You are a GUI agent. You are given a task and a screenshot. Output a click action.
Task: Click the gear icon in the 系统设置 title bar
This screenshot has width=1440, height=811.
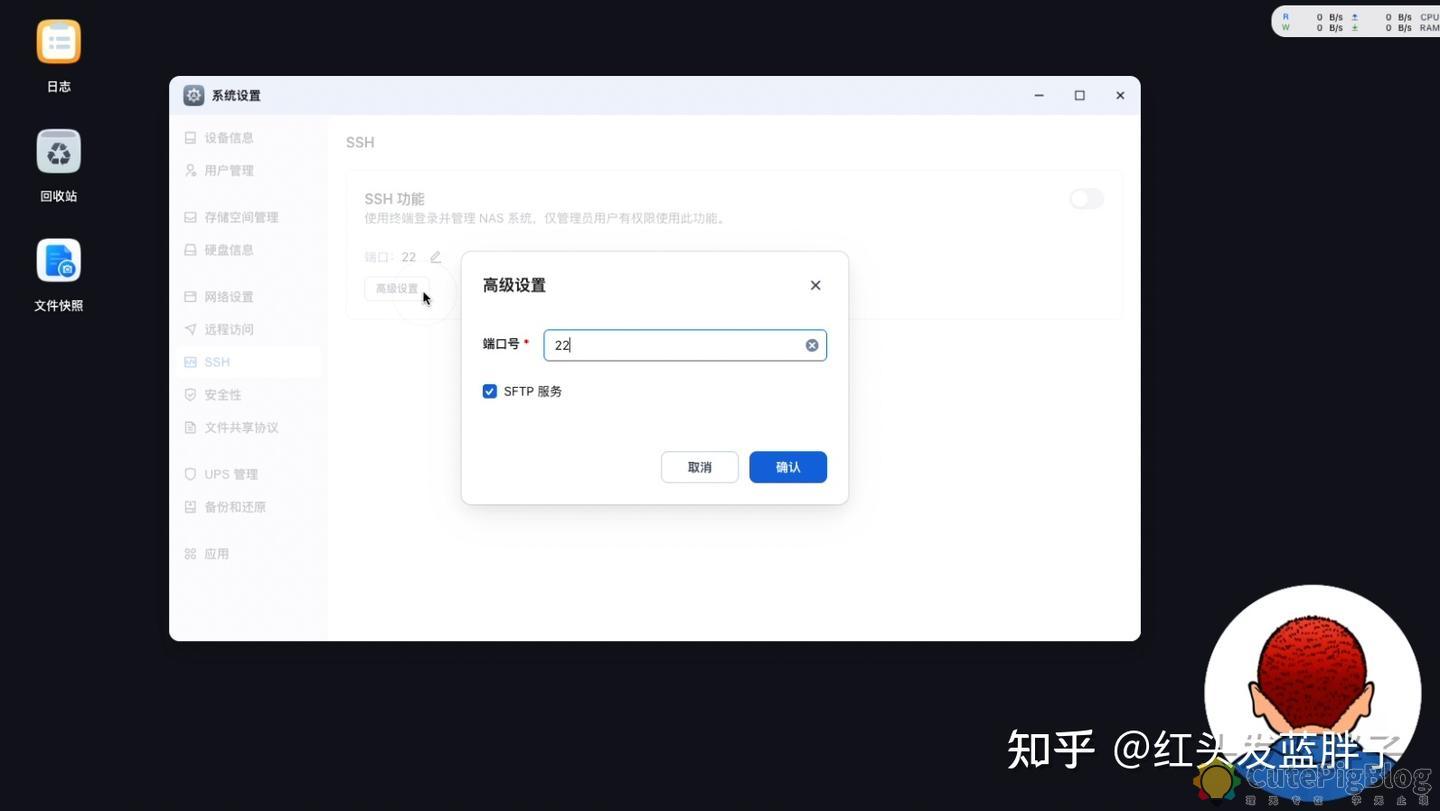click(x=193, y=95)
